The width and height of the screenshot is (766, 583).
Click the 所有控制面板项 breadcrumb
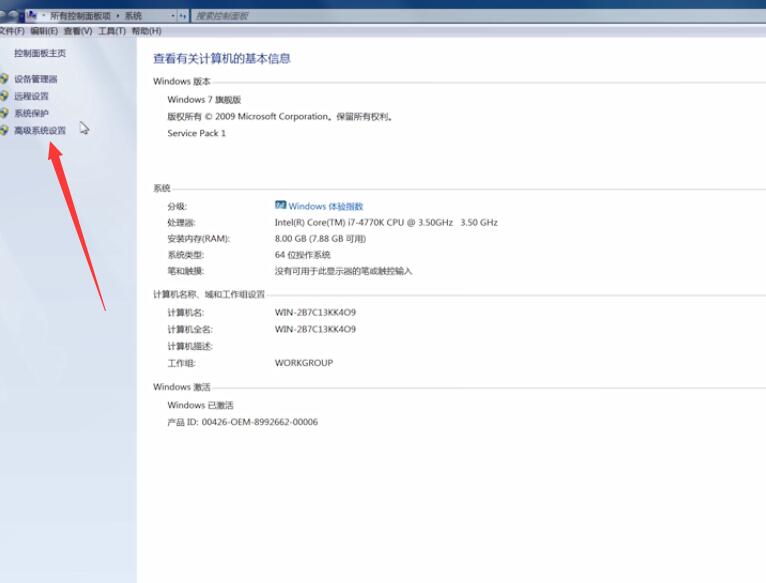(x=81, y=16)
